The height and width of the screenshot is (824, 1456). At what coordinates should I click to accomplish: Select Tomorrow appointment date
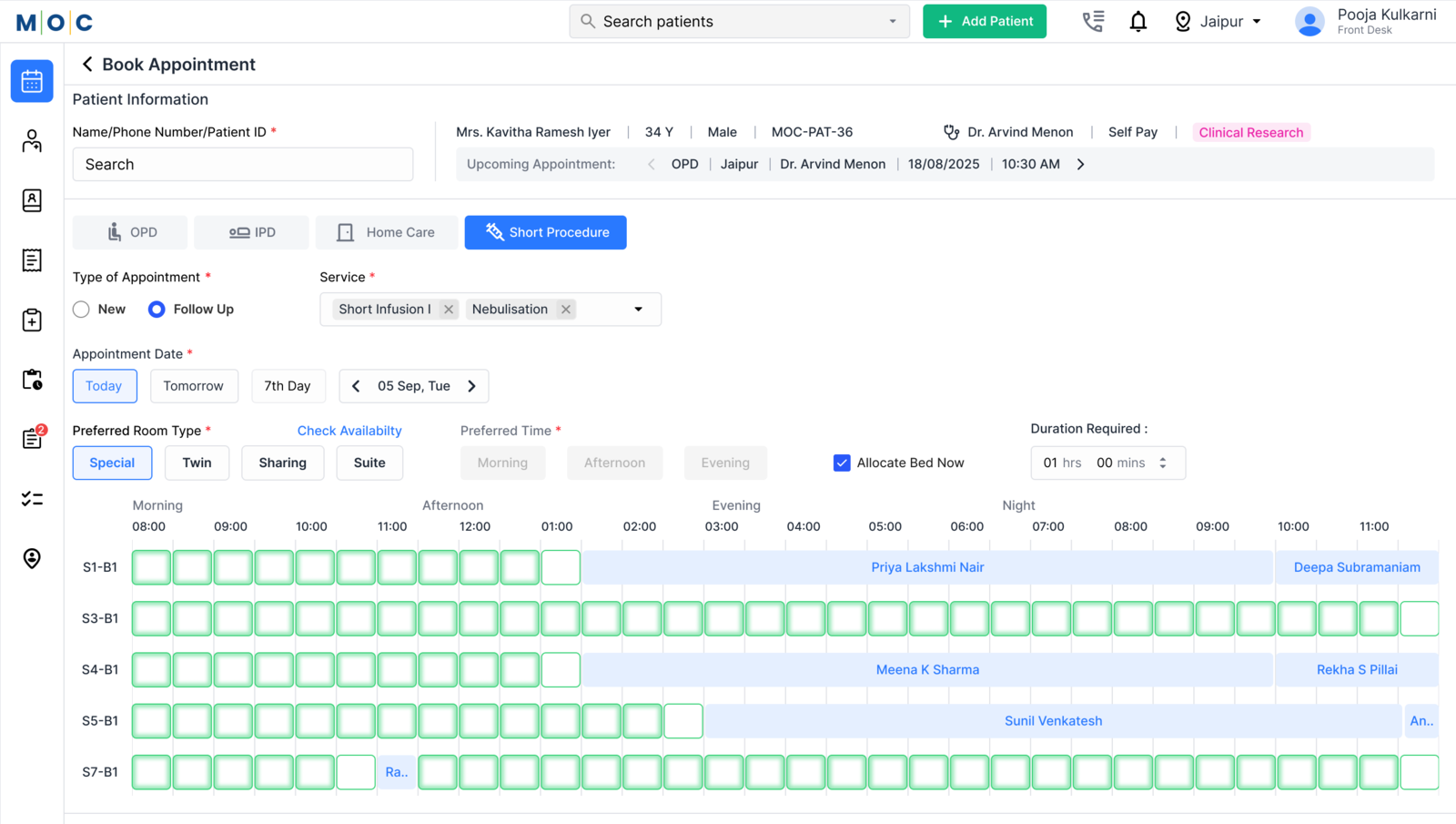[x=194, y=386]
